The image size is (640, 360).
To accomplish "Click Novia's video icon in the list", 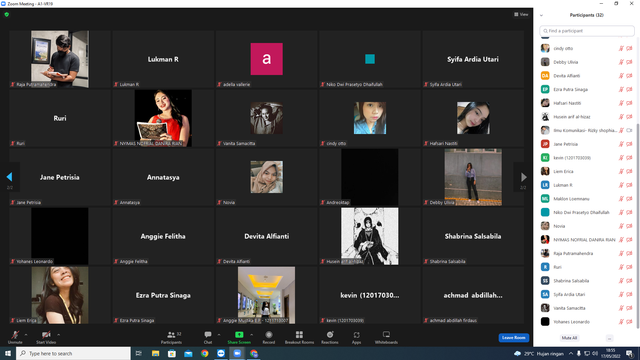I will point(629,226).
